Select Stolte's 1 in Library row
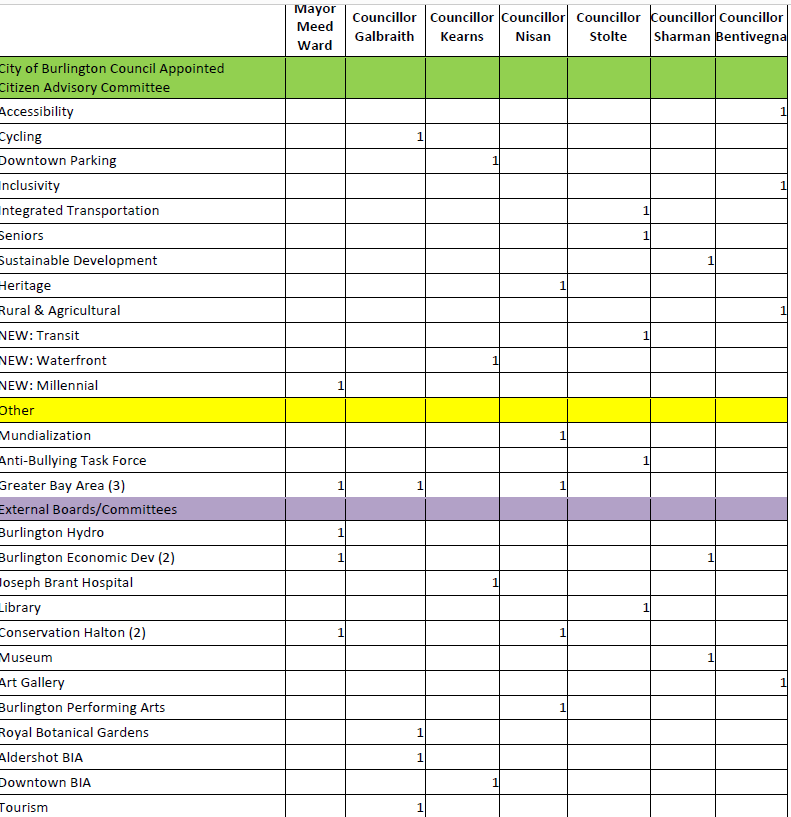 click(646, 608)
